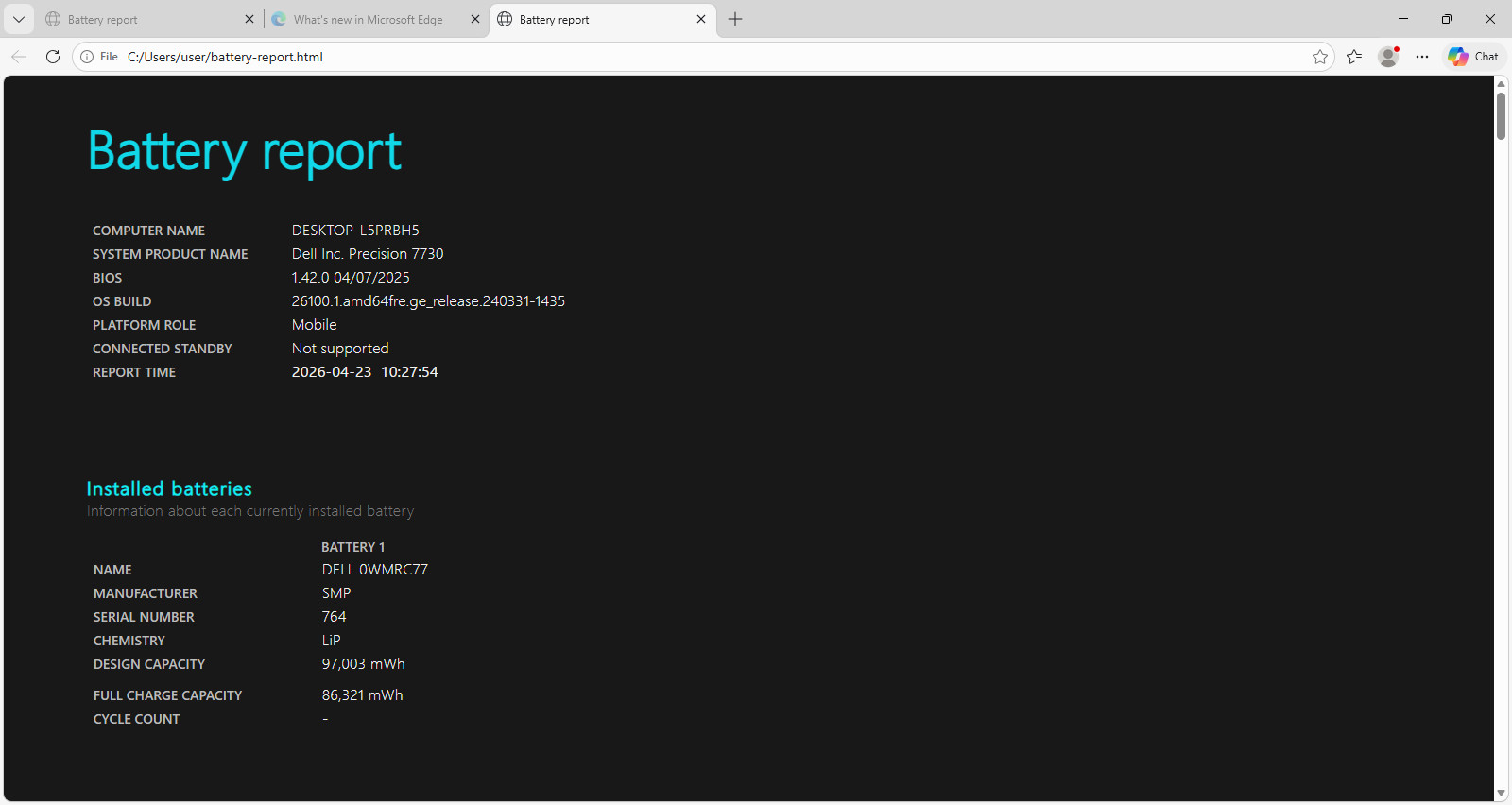
Task: Click the MANUFACTURER label
Action: click(x=146, y=593)
